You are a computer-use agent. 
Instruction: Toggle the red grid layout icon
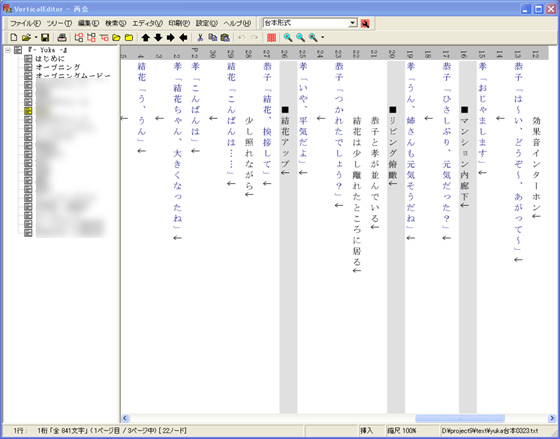[x=271, y=37]
